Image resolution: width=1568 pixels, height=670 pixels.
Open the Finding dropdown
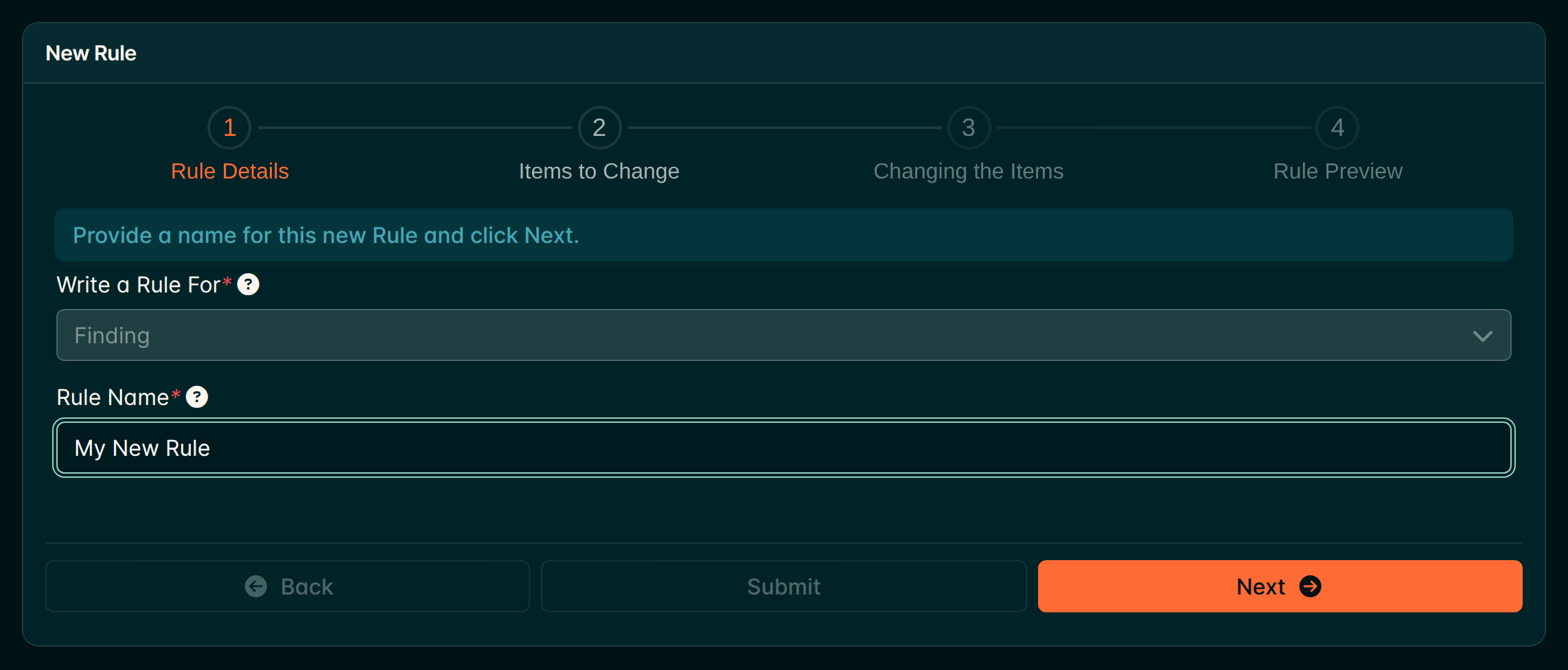pos(783,335)
